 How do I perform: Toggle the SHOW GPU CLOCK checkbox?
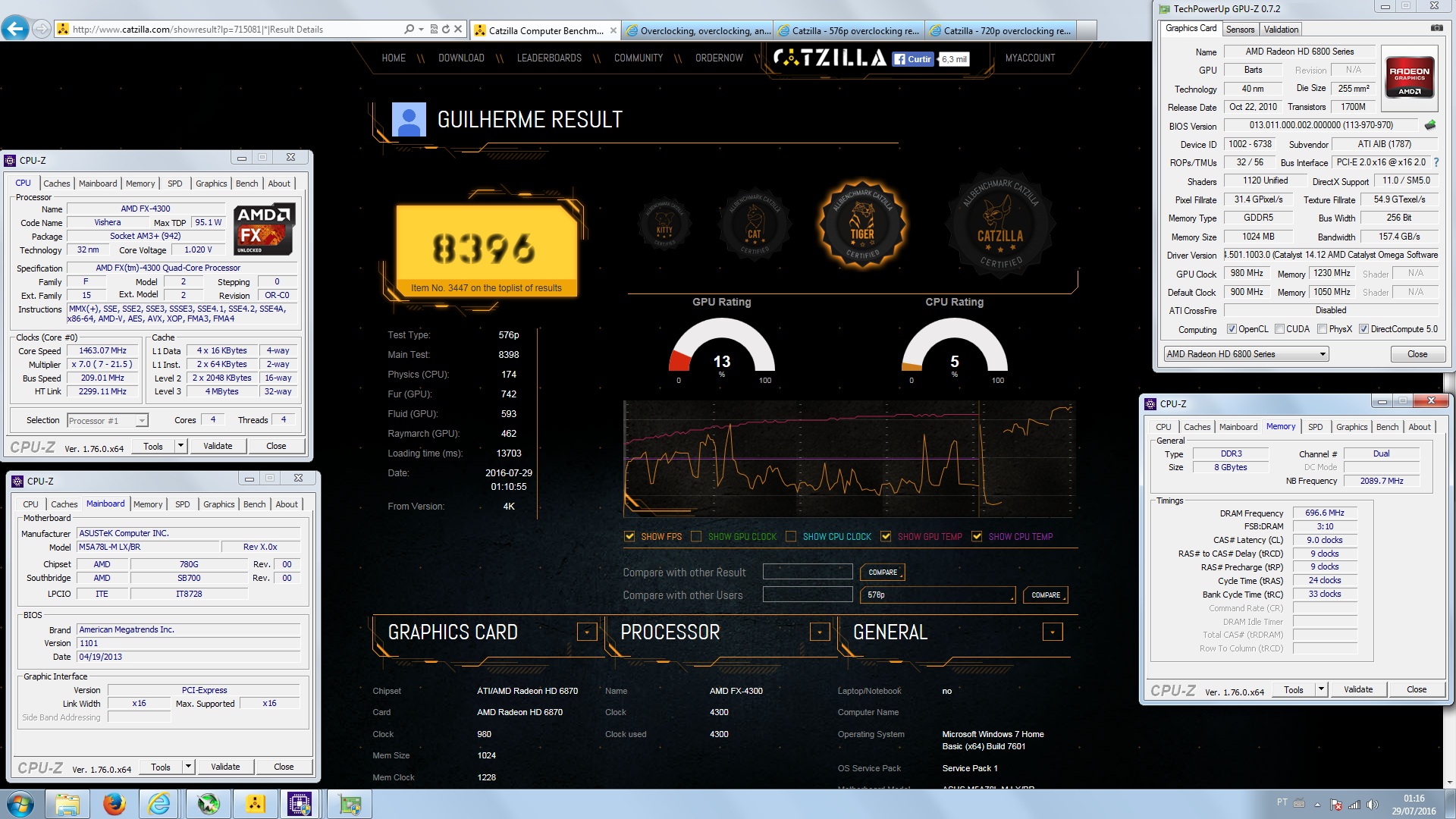tap(696, 536)
